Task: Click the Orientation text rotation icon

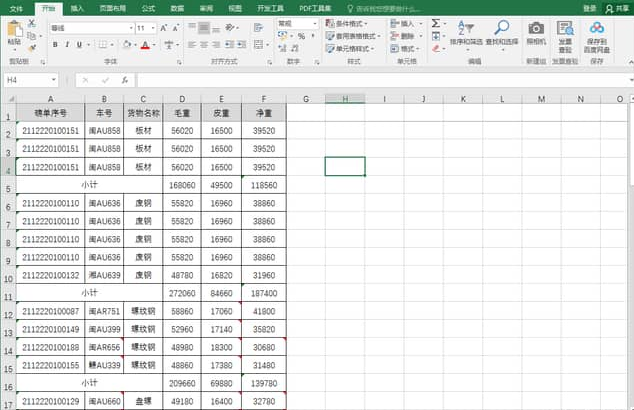Action: click(x=230, y=27)
